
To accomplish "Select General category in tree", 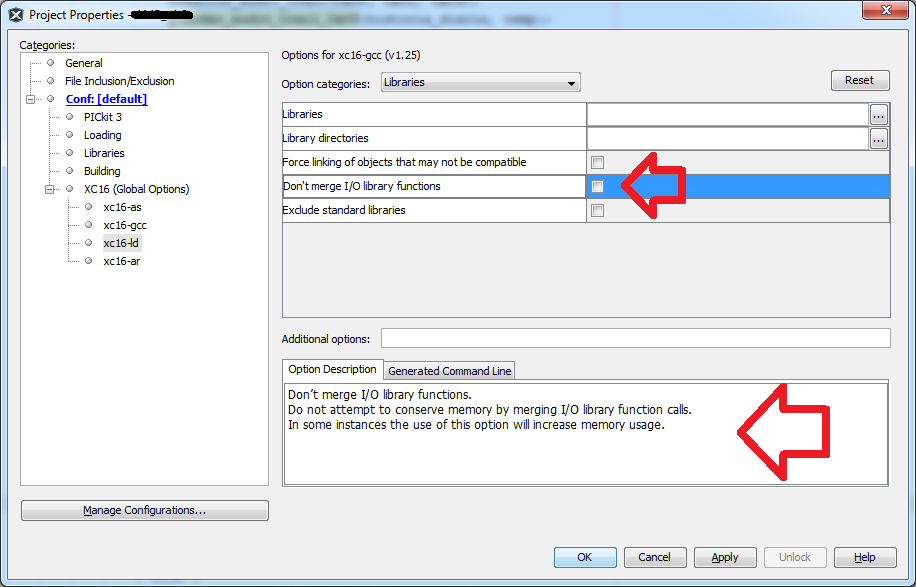I will click(x=84, y=63).
